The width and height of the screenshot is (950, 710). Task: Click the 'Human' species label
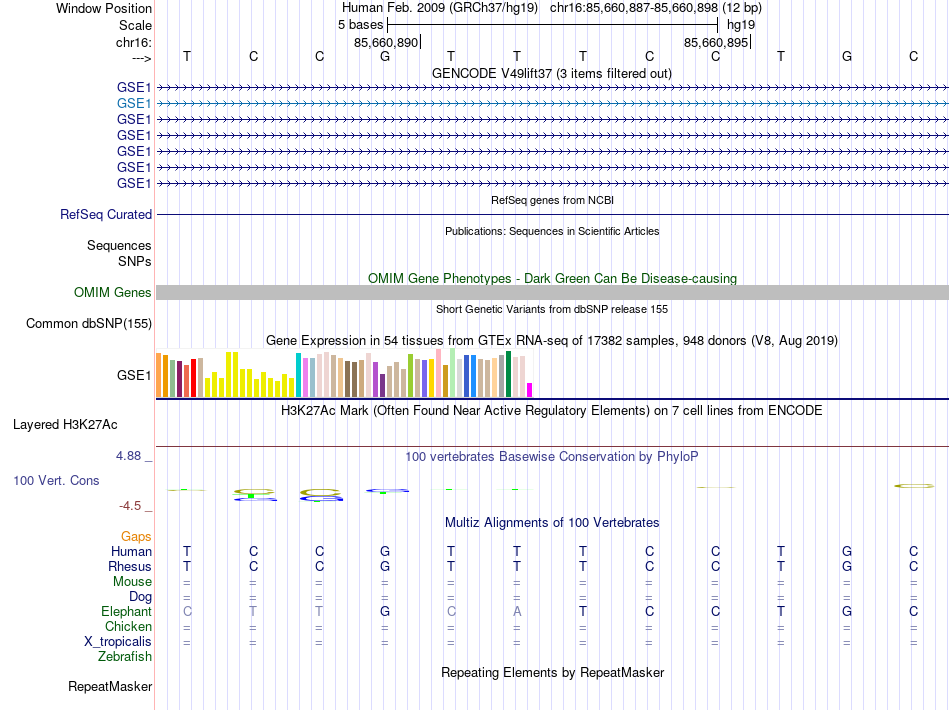pos(131,551)
